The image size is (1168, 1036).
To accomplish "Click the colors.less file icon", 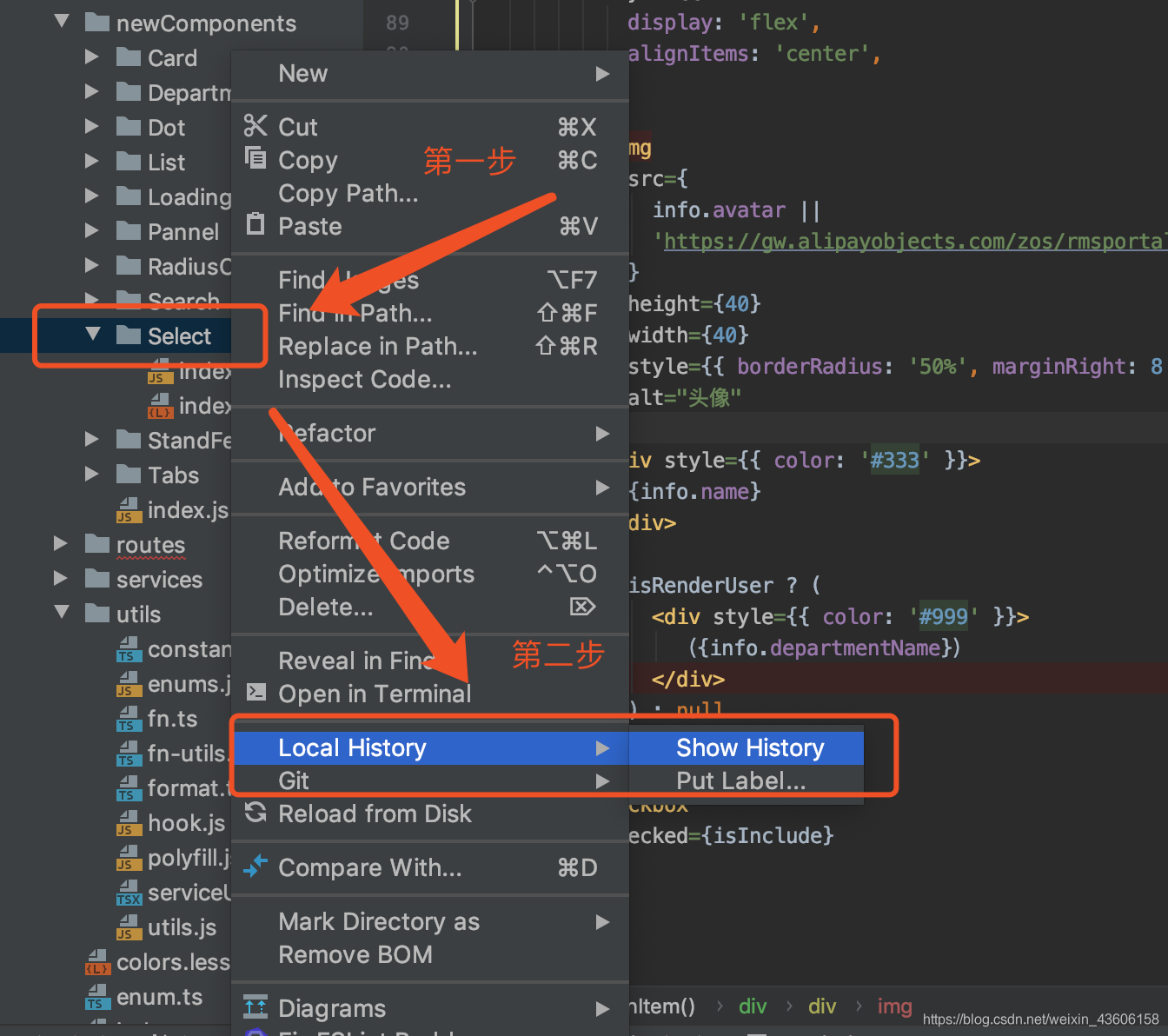I will point(97,962).
